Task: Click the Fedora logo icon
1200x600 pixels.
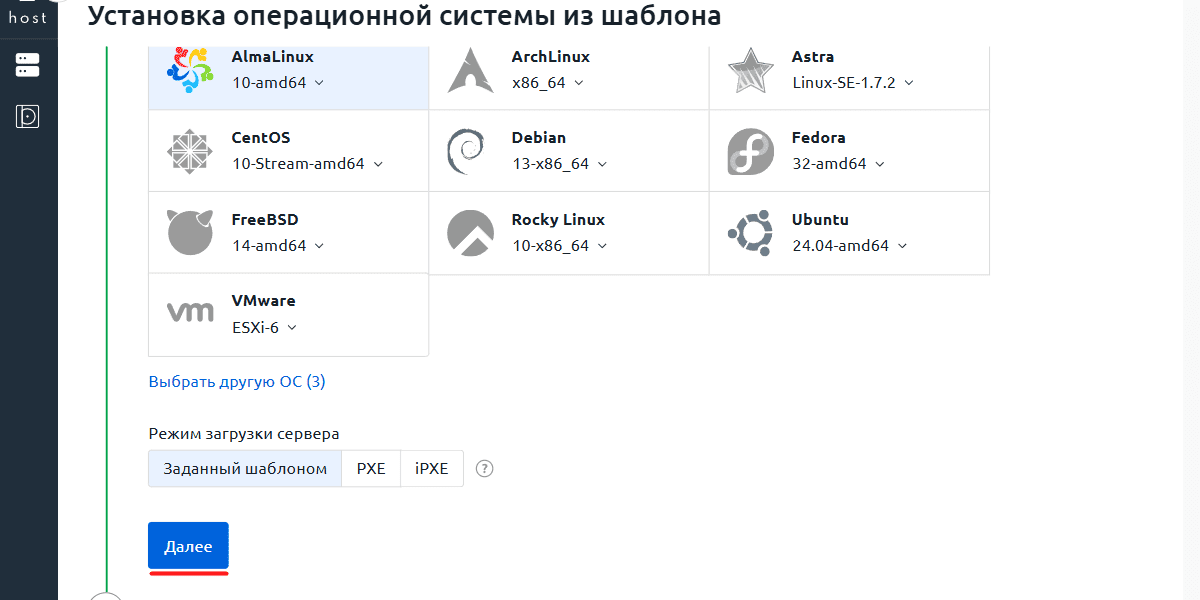Action: (x=750, y=151)
